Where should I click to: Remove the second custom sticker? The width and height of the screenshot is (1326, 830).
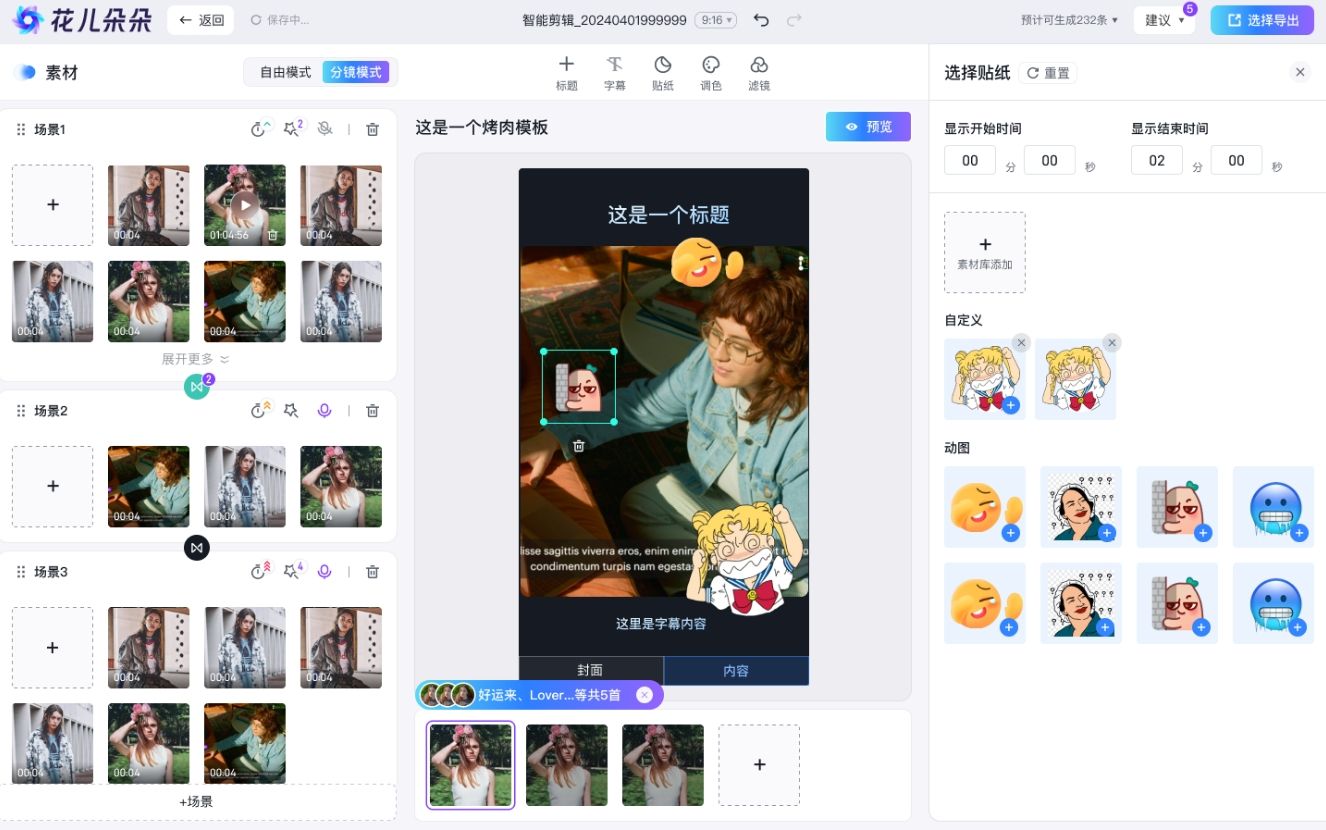click(1112, 343)
